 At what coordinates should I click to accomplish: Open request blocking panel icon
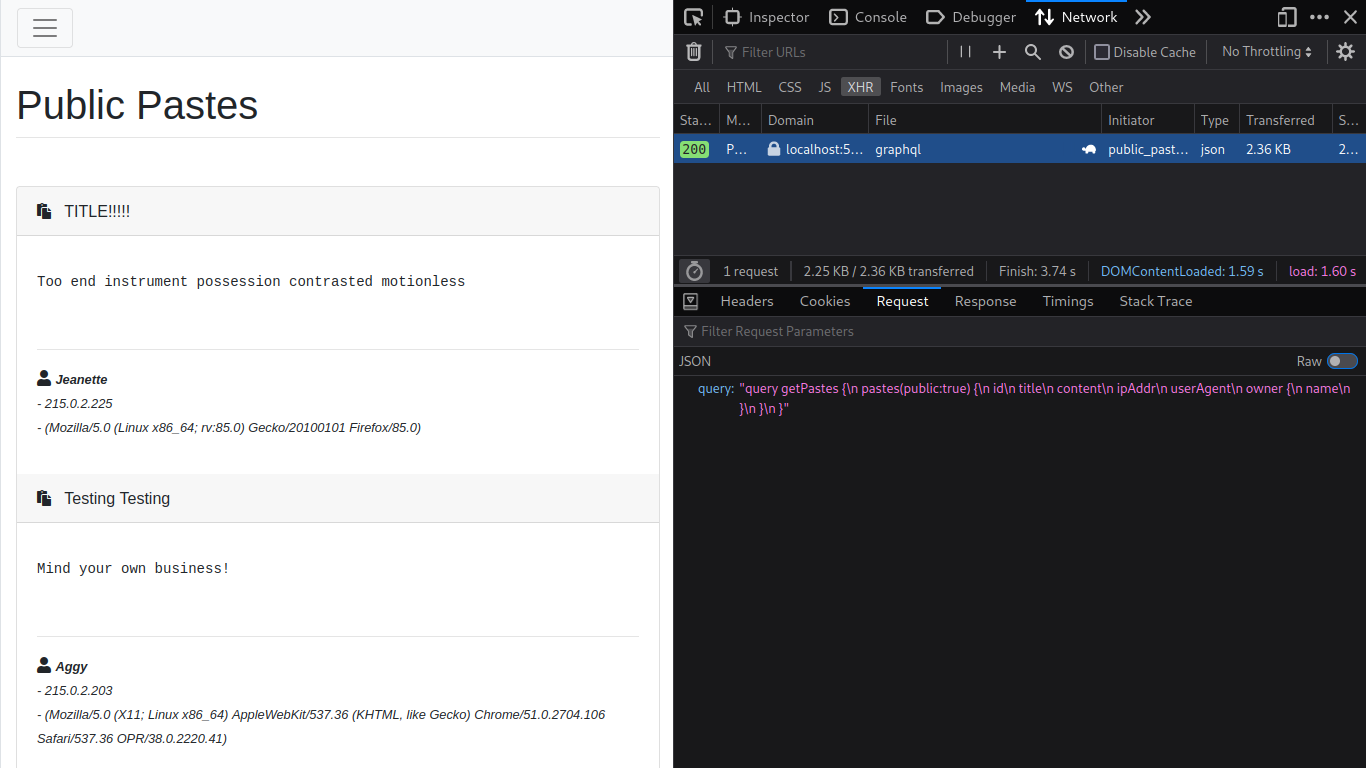[1066, 52]
